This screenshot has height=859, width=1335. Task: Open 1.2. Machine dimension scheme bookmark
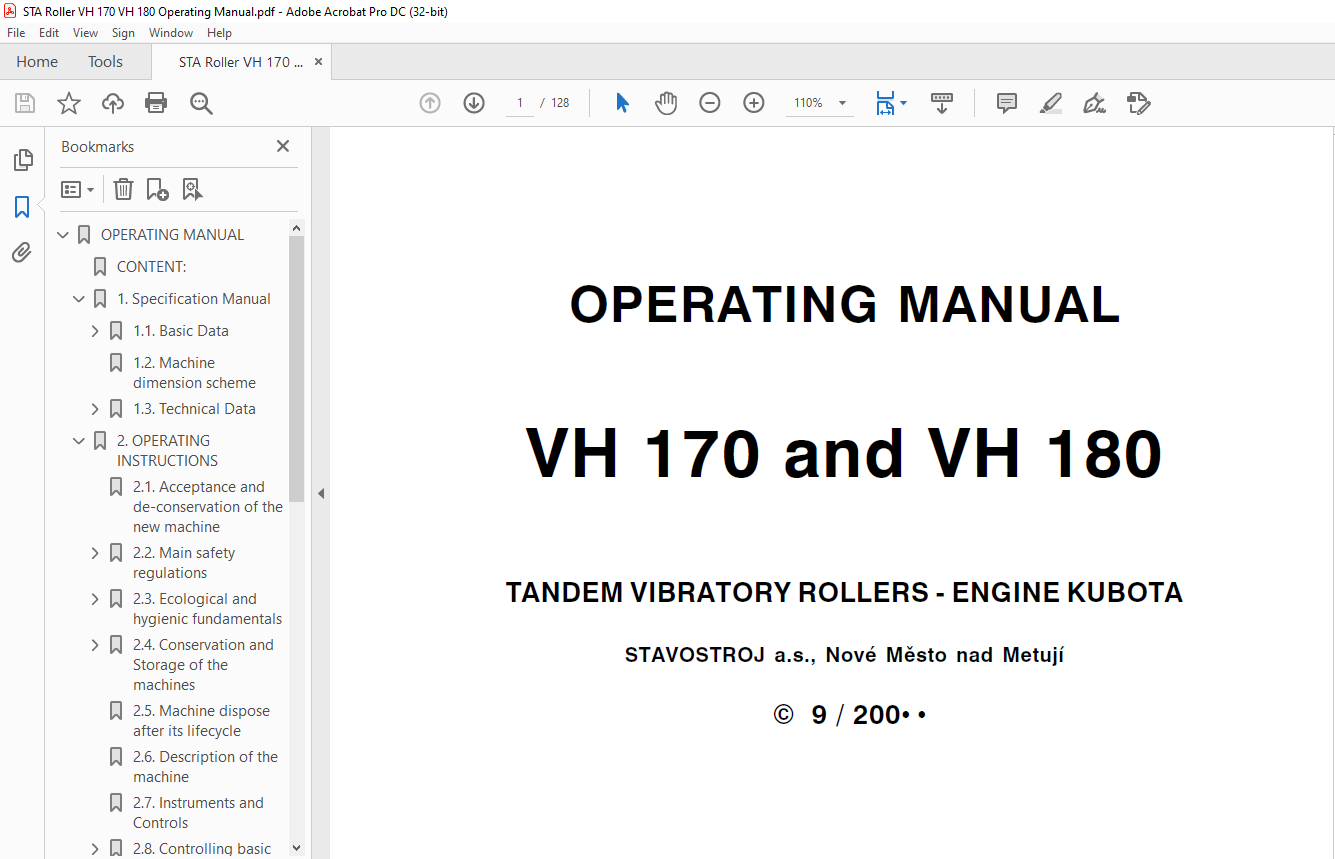[194, 373]
